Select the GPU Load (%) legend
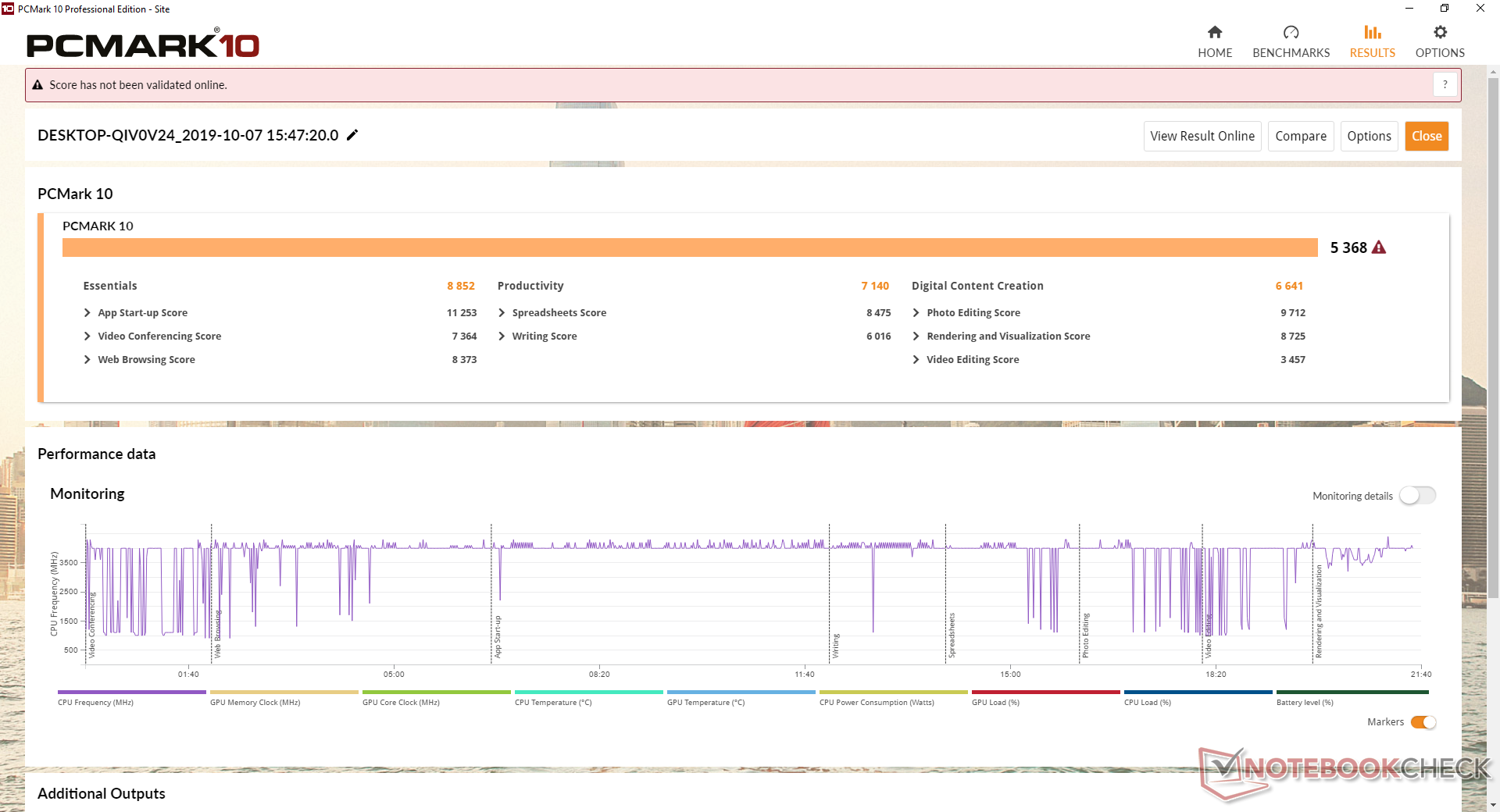Viewport: 1500px width, 812px height. pos(1045,698)
